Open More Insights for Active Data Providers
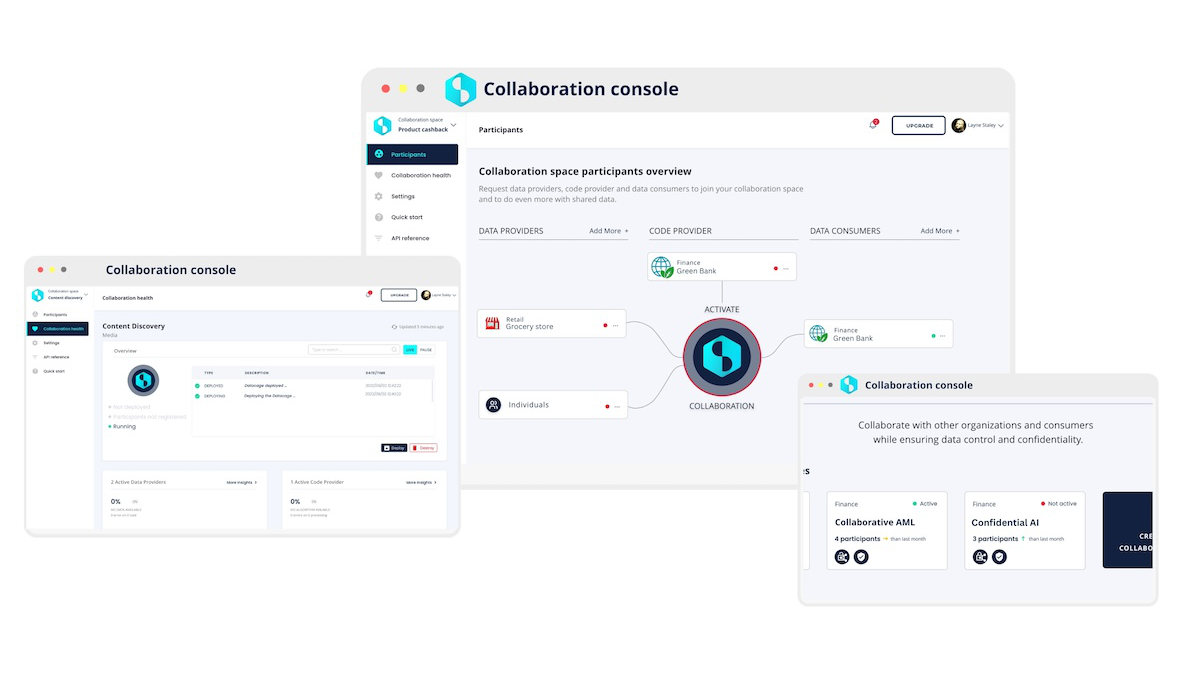This screenshot has width=1200, height=675. coord(240,481)
